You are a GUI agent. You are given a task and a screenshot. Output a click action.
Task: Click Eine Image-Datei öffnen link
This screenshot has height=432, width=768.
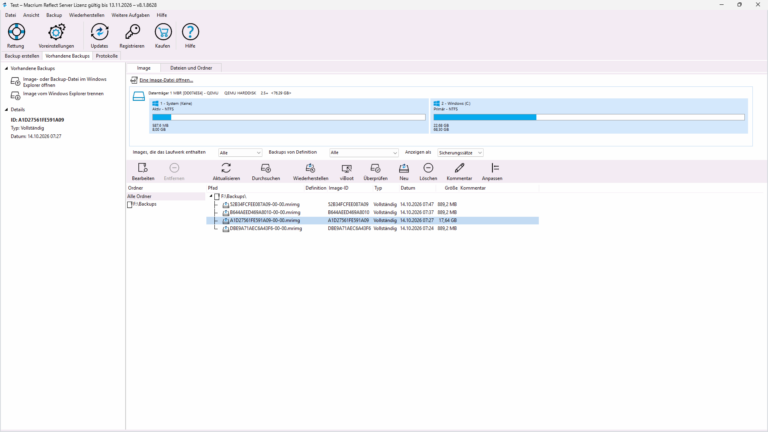[x=166, y=80]
